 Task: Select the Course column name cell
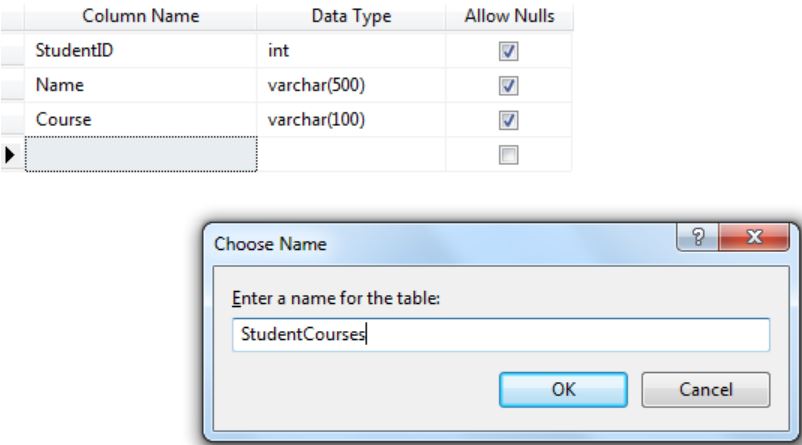click(141, 120)
